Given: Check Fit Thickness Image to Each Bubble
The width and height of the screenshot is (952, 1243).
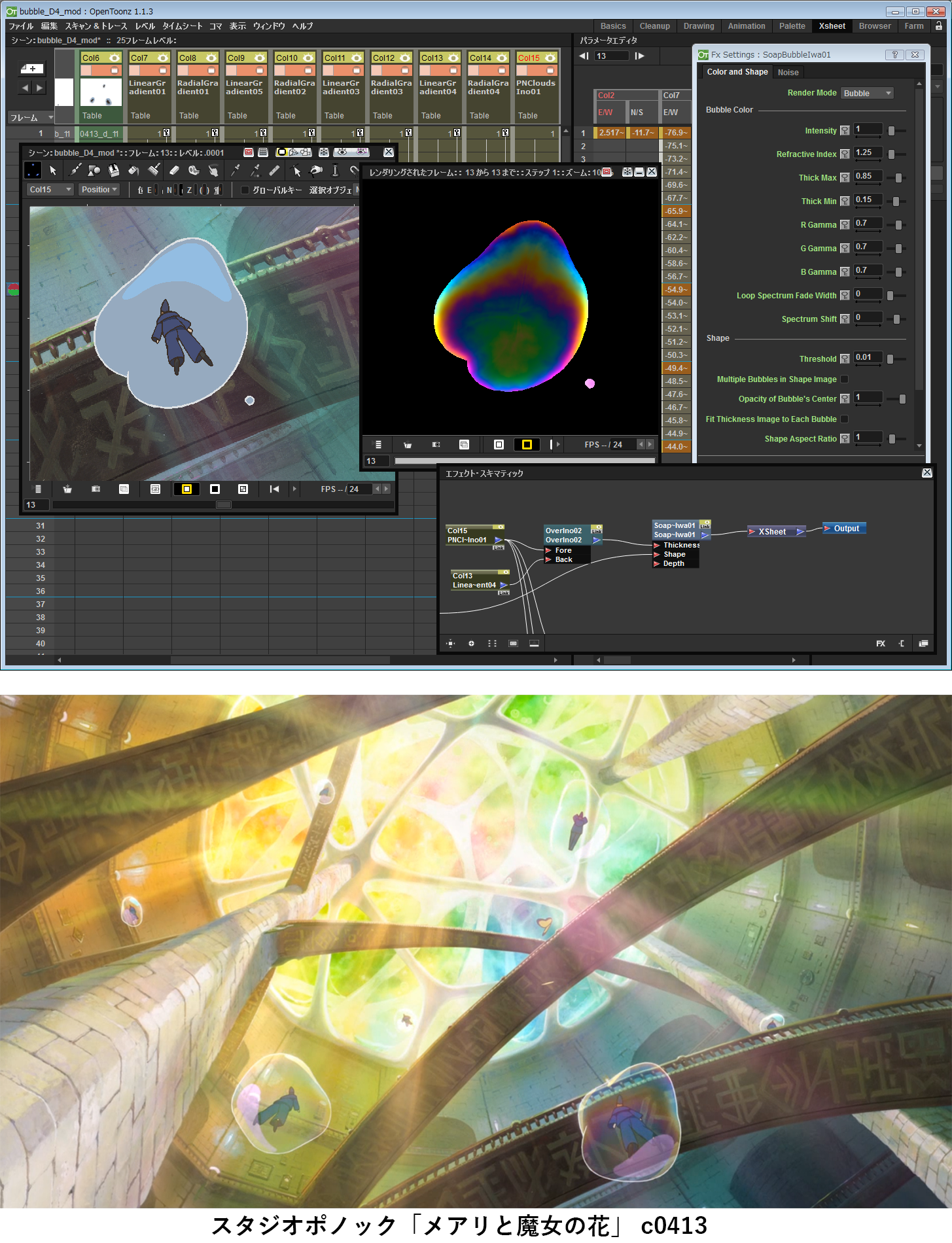Looking at the screenshot, I should point(845,419).
